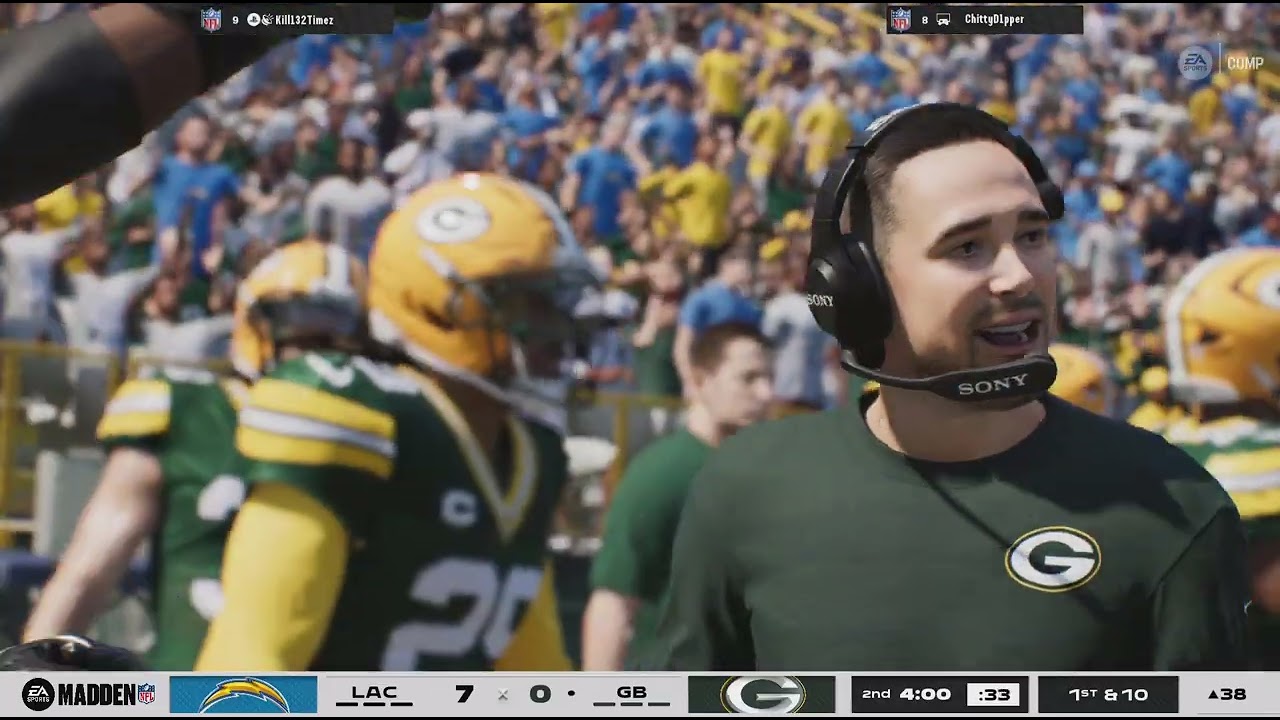
Task: Click the possession dot beside the GB score
Action: coord(570,694)
